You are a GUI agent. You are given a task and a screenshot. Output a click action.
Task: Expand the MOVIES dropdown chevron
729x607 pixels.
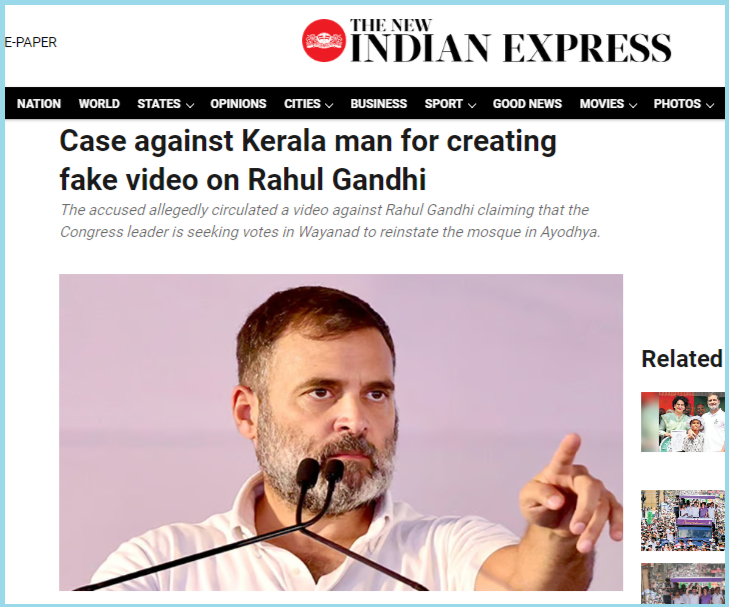pos(633,105)
